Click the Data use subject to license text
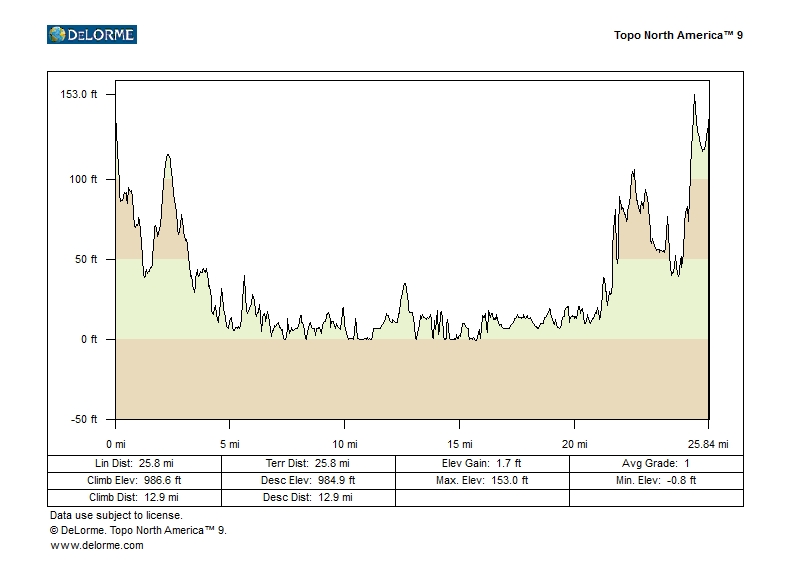 116,515
